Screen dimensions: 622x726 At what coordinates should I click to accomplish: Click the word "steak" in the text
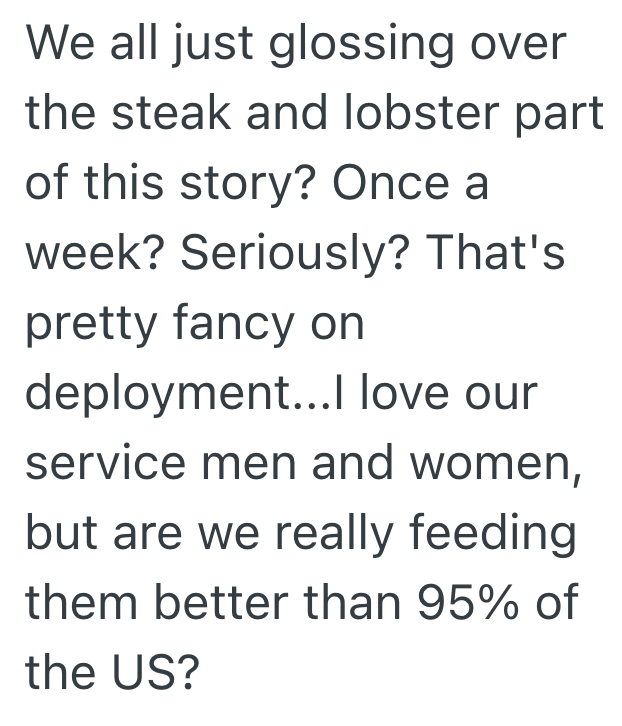pyautogui.click(x=167, y=115)
